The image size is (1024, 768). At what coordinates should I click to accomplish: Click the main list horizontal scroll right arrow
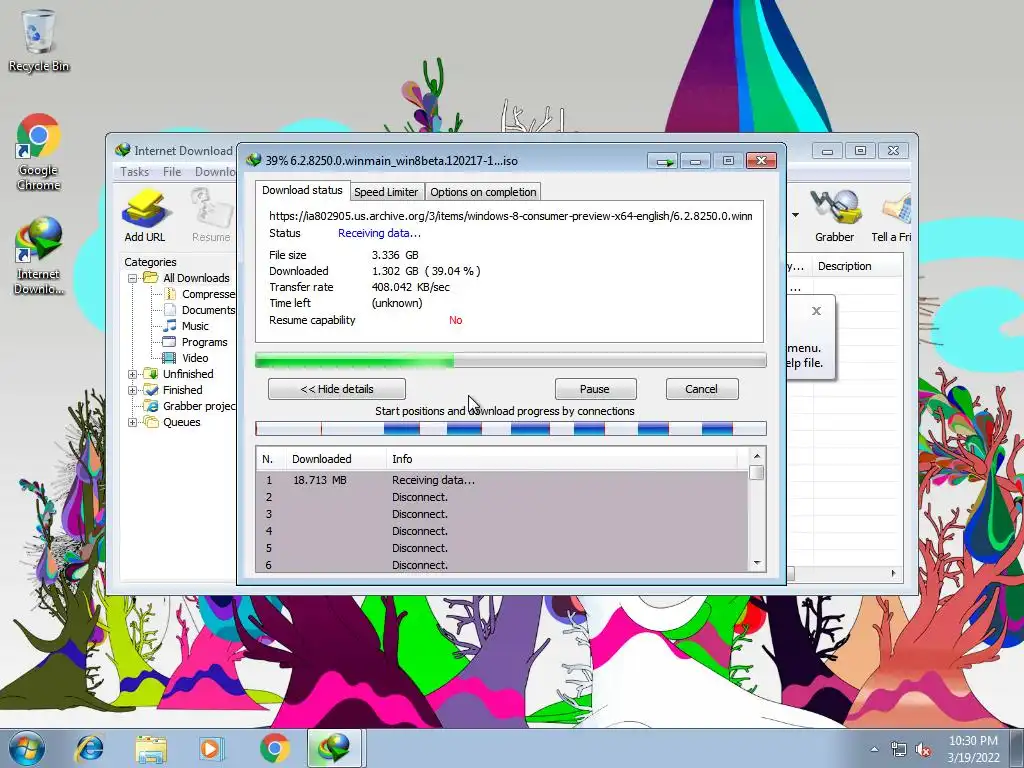click(893, 573)
